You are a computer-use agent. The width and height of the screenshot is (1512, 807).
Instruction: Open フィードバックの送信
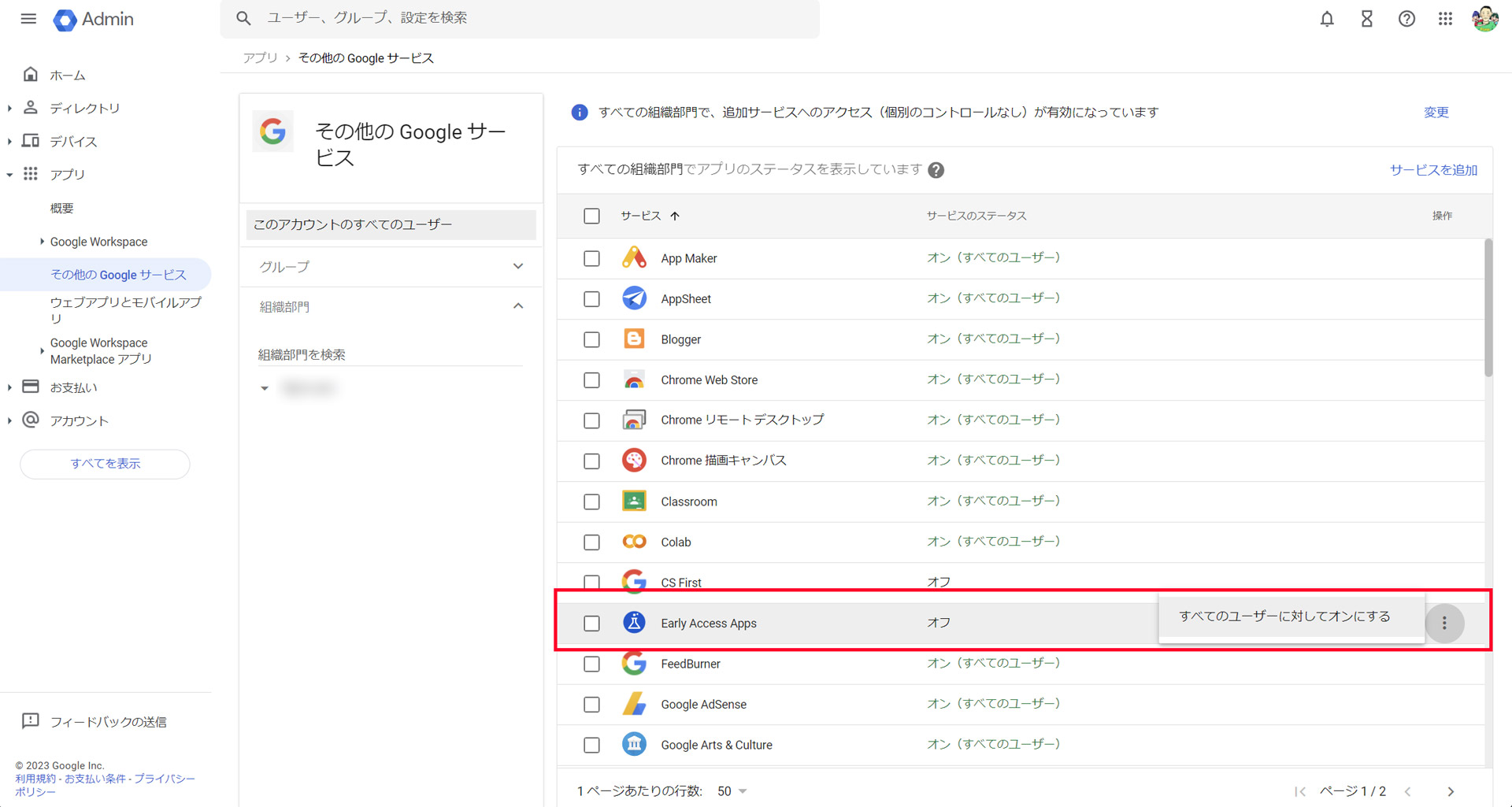[x=109, y=722]
